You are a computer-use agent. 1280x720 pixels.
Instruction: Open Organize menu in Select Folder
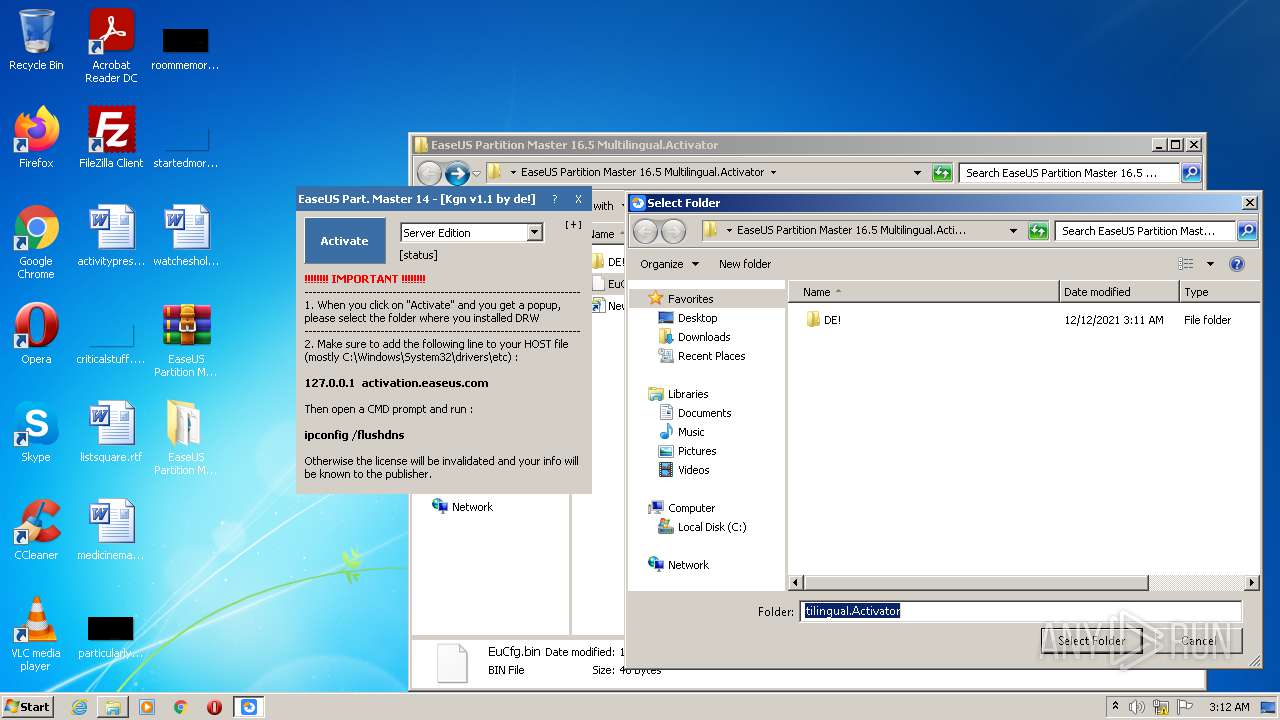[669, 264]
